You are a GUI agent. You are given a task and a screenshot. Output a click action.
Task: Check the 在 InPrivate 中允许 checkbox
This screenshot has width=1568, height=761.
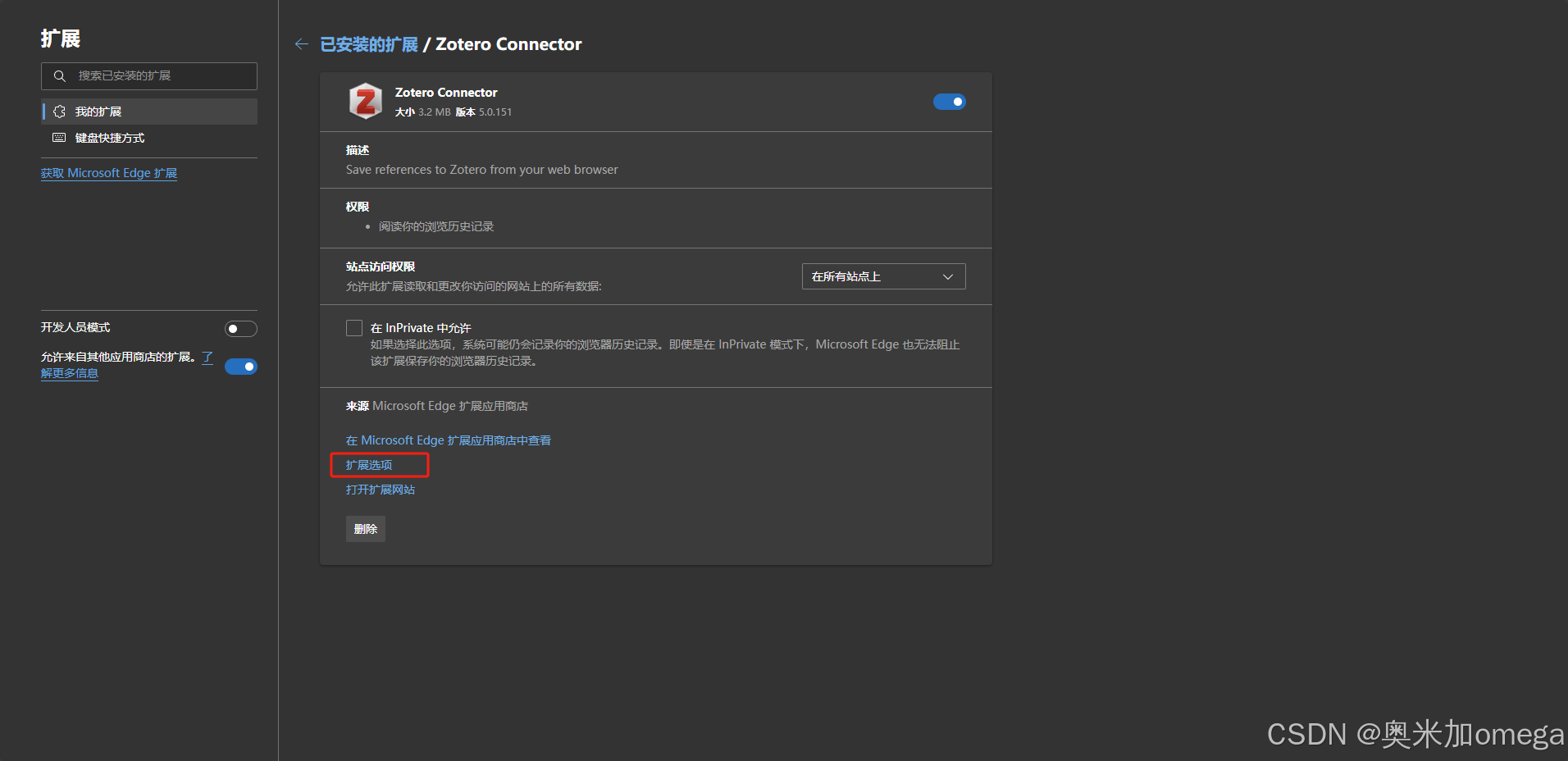click(354, 328)
